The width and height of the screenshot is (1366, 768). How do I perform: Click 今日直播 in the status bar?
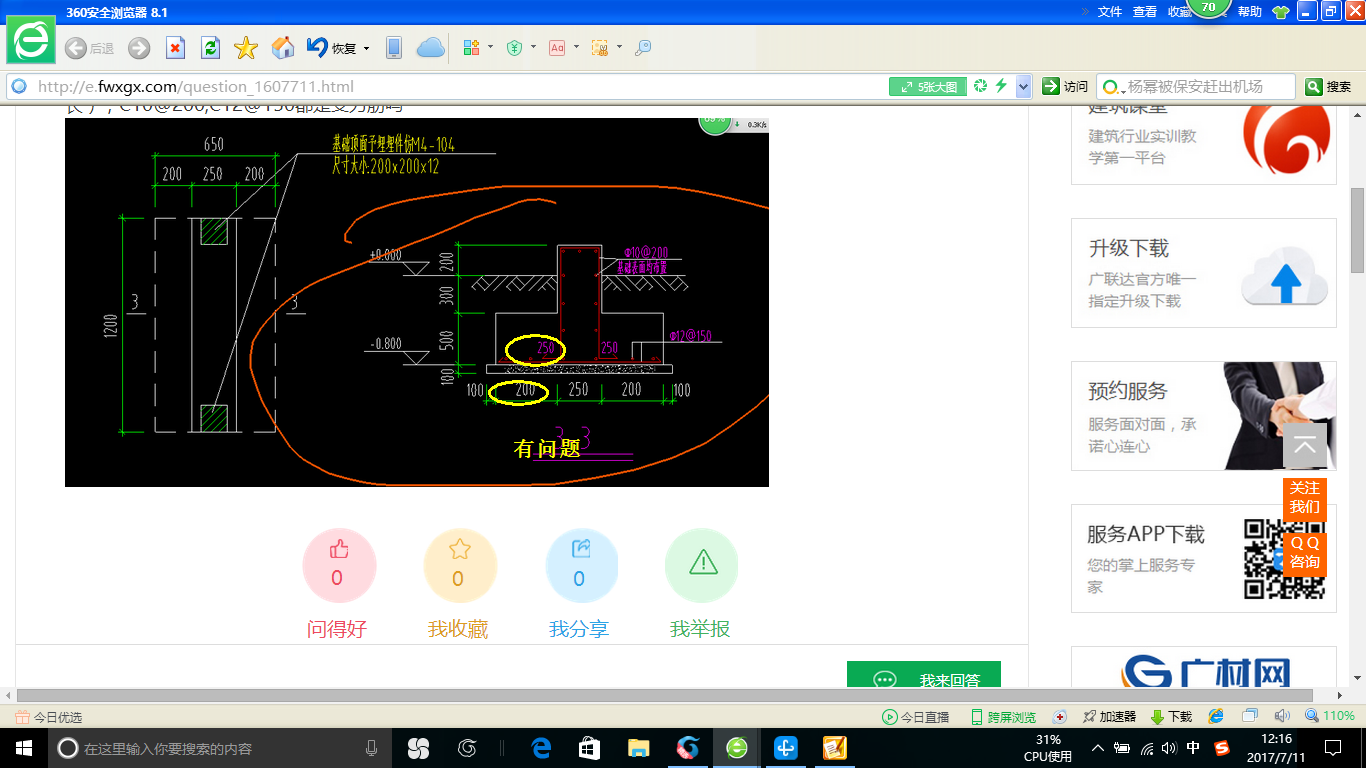coord(916,717)
